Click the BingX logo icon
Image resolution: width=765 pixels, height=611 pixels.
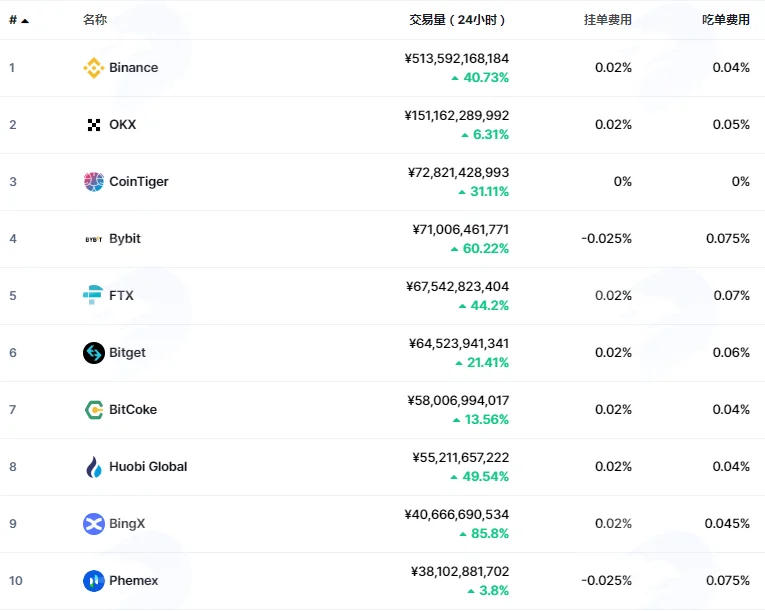click(x=94, y=524)
